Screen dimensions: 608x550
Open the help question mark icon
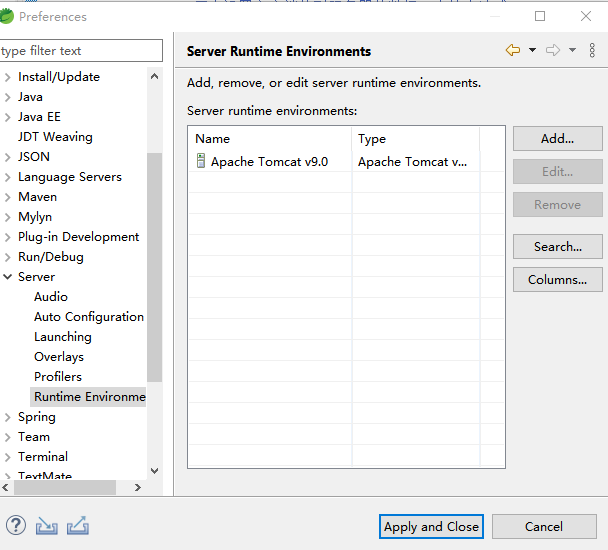click(x=16, y=526)
